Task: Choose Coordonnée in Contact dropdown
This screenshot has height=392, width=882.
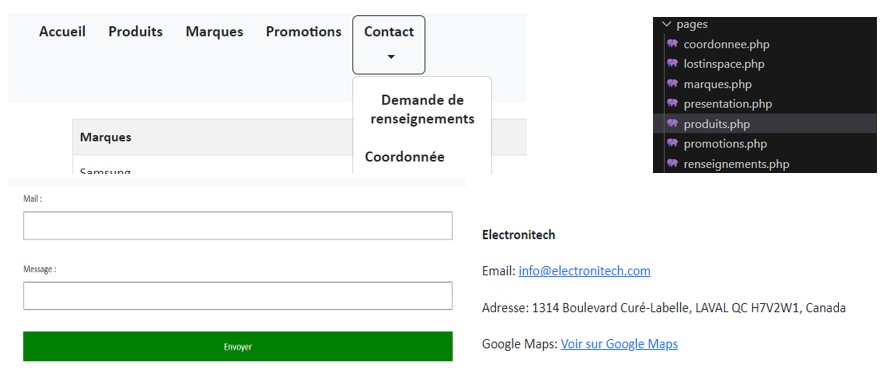Action: (x=404, y=157)
